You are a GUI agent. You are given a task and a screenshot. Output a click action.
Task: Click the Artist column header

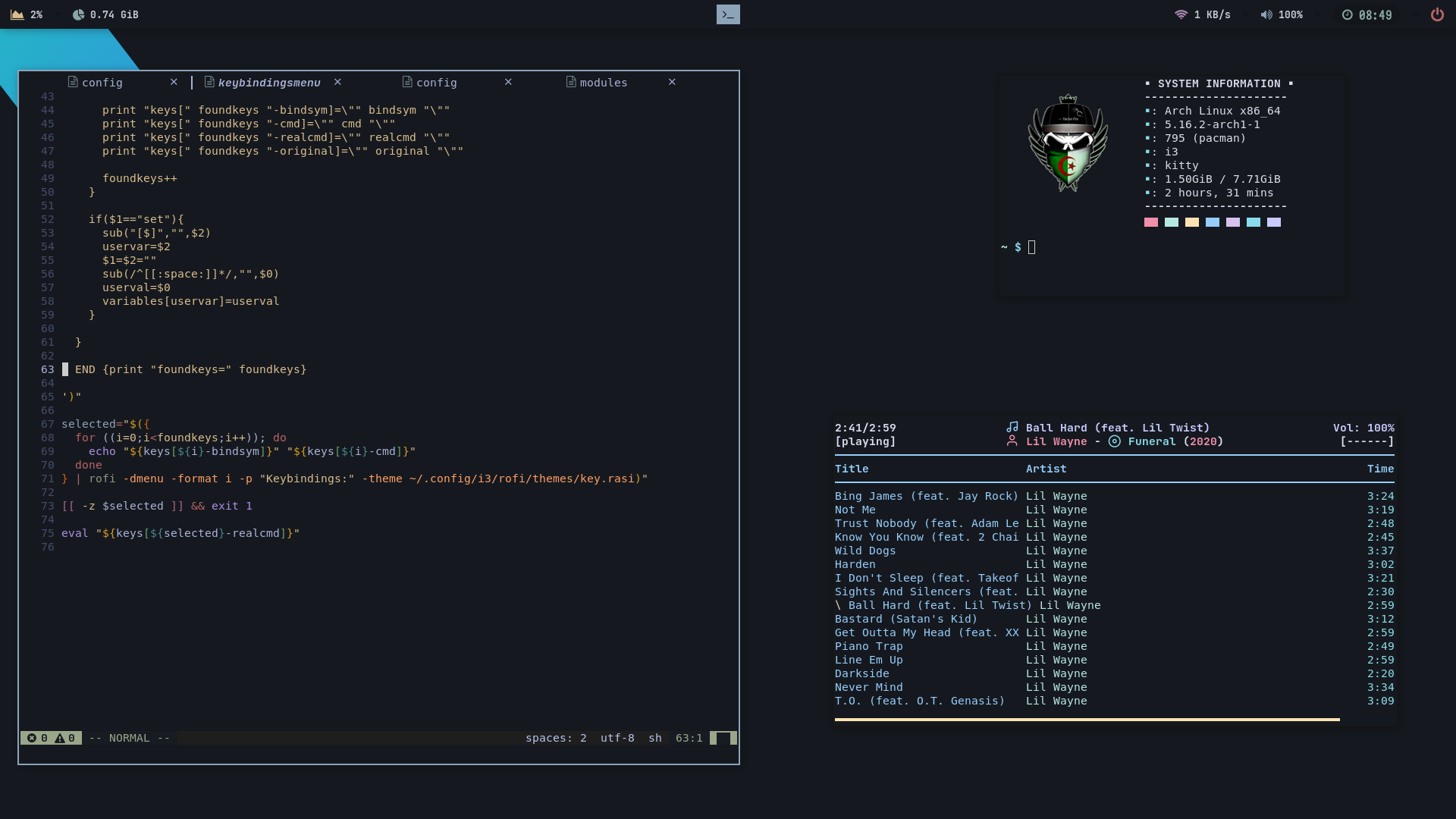[1046, 469]
